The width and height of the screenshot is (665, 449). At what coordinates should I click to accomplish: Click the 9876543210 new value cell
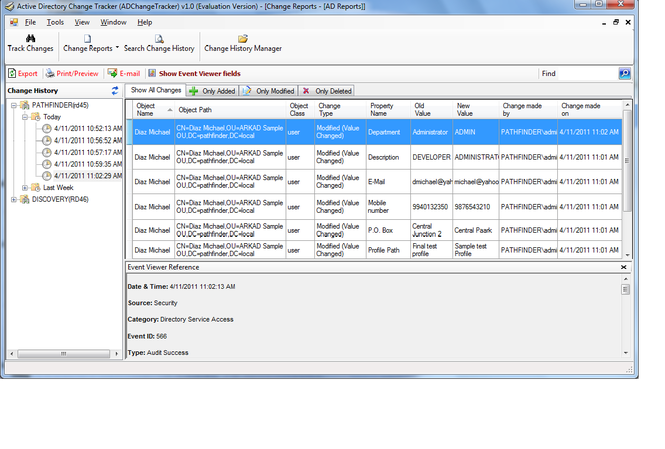click(475, 206)
